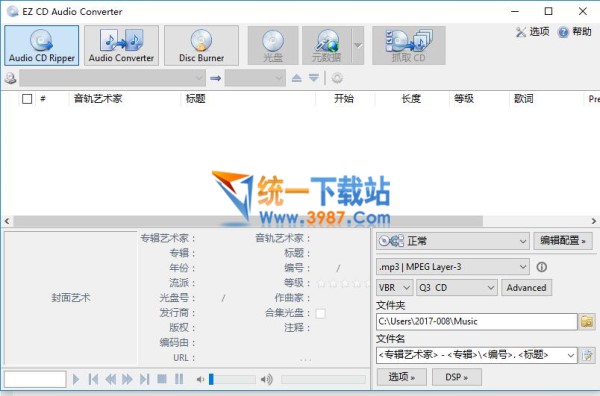Select the Audio CD Ripper tab
Viewport: 600px width, 396px height.
point(42,46)
